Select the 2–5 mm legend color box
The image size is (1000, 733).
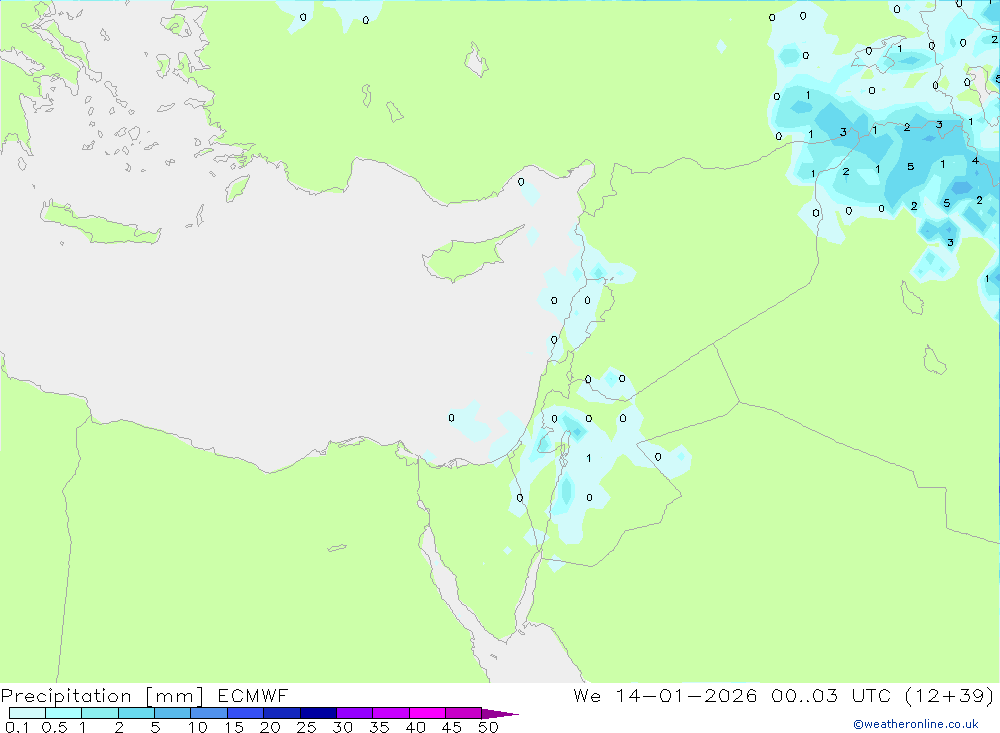point(136,713)
